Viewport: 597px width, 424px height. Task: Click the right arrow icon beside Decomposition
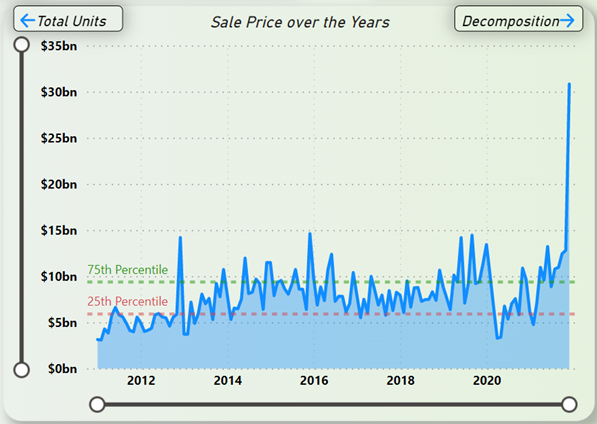[x=567, y=20]
